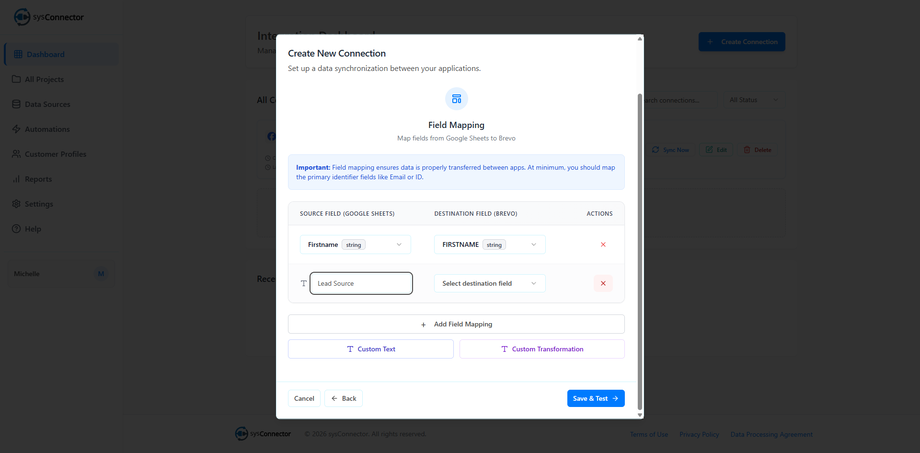920x453 pixels.
Task: Add a new field mapping
Action: coord(456,324)
